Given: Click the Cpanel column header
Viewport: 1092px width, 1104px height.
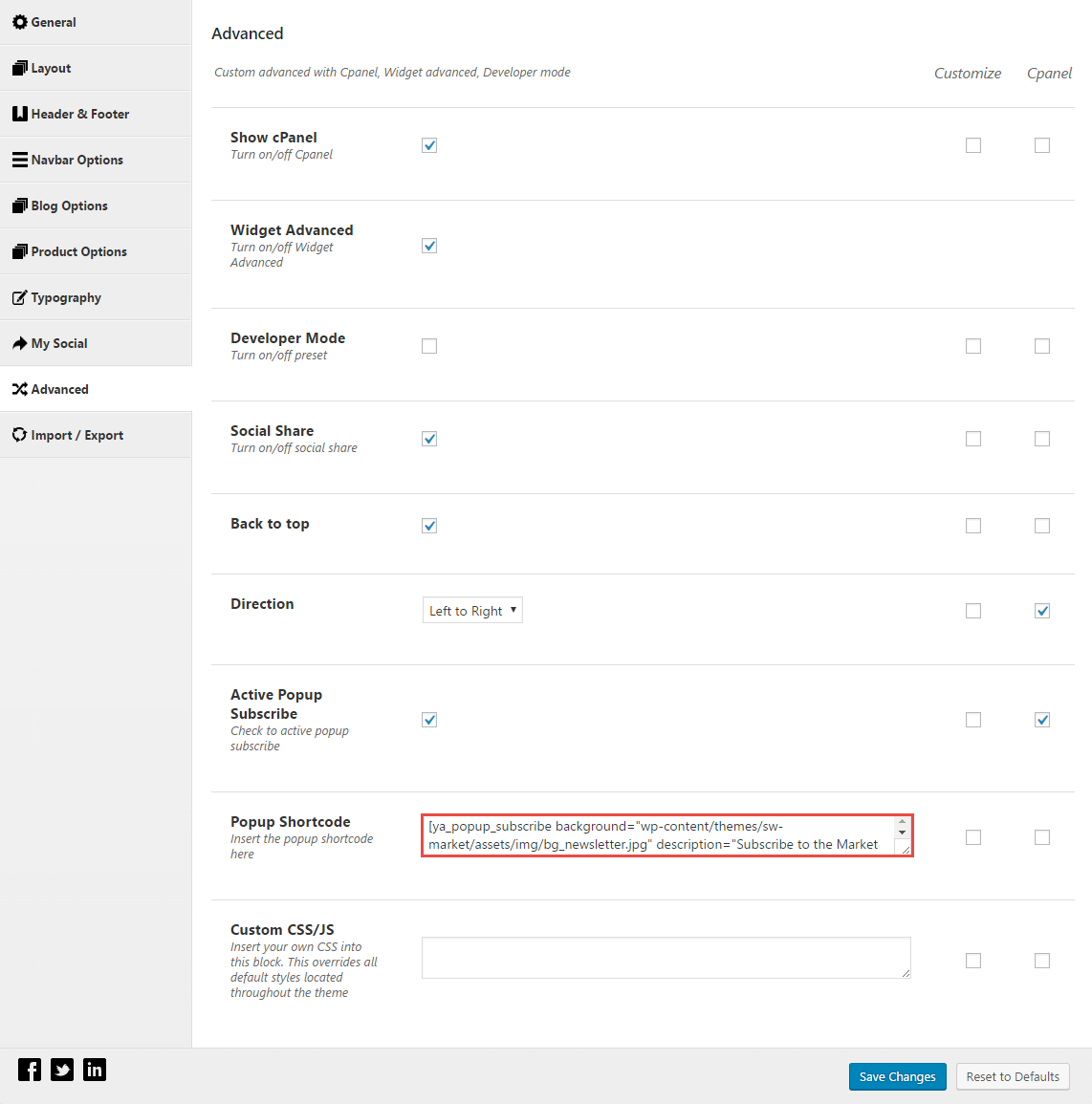Looking at the screenshot, I should 1049,74.
